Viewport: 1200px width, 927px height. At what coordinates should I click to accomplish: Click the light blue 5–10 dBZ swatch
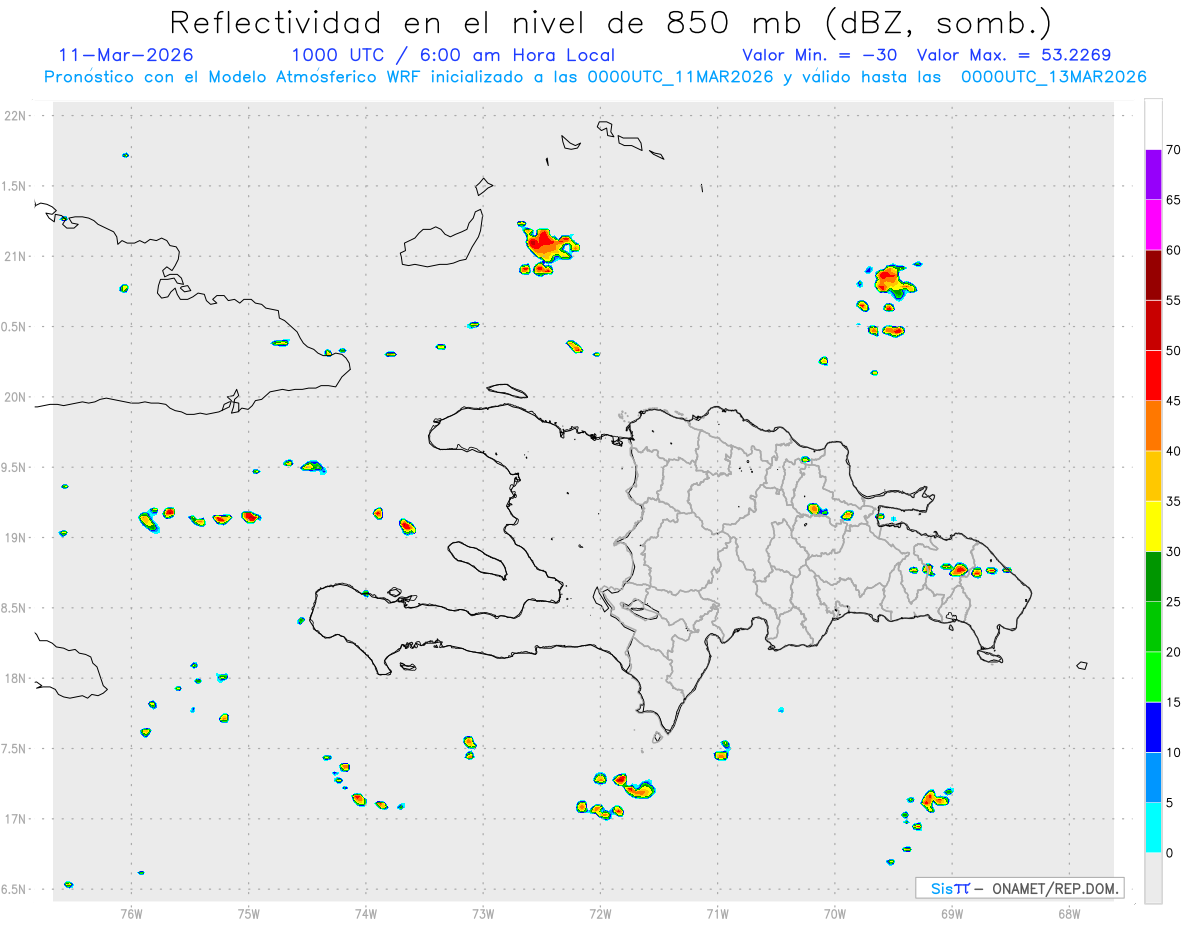click(x=1153, y=777)
